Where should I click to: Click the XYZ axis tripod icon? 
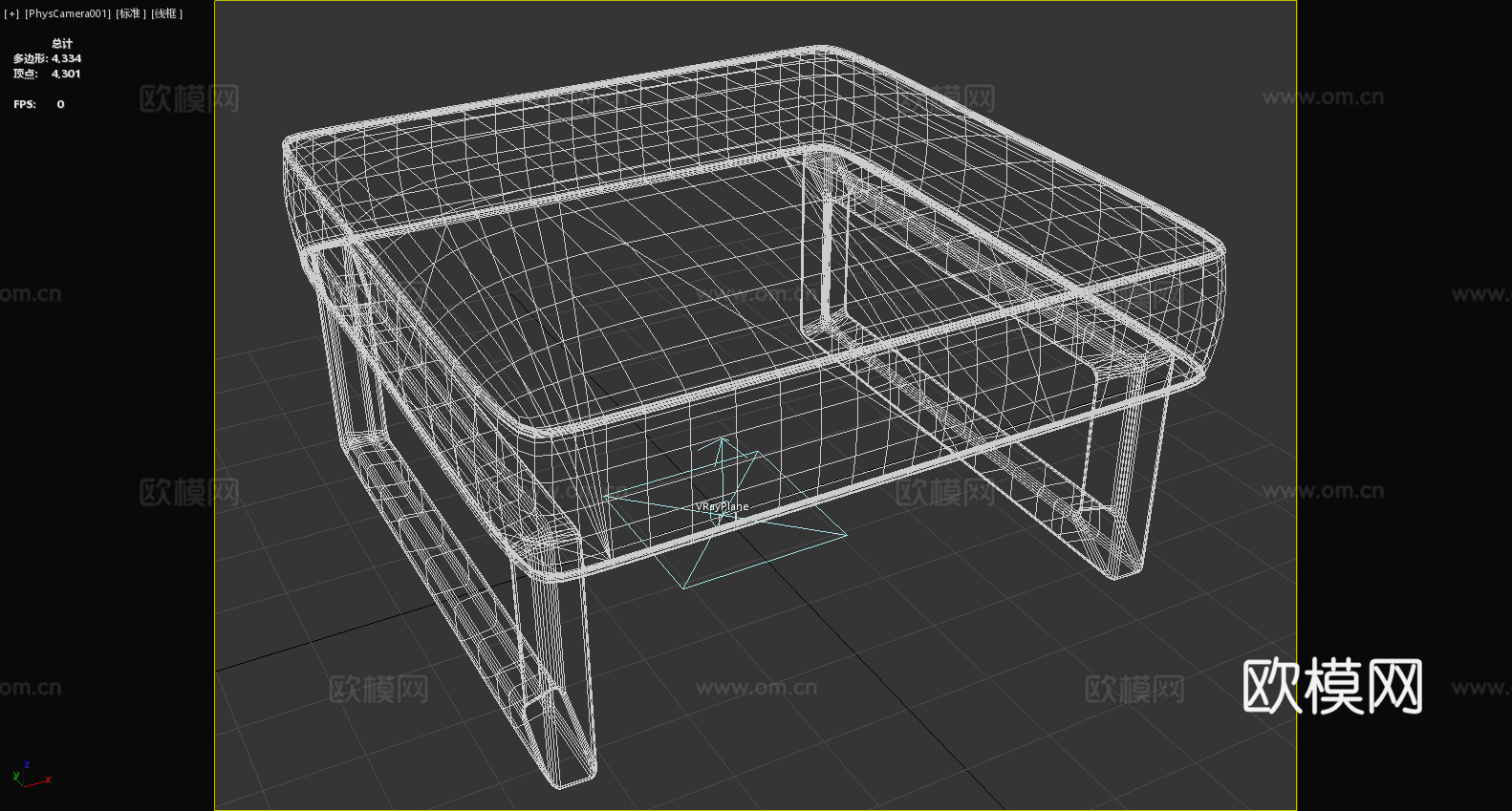(31, 775)
